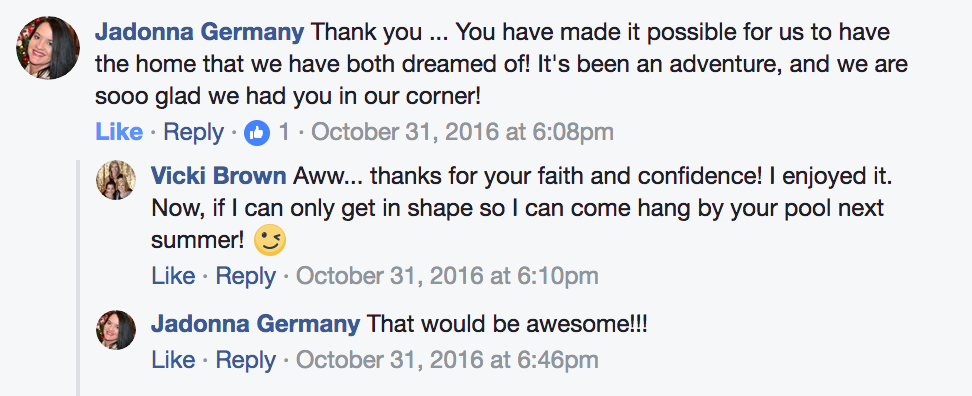The image size is (972, 396).
Task: Click Jadonna Germany's small avatar in reply
Action: (116, 330)
